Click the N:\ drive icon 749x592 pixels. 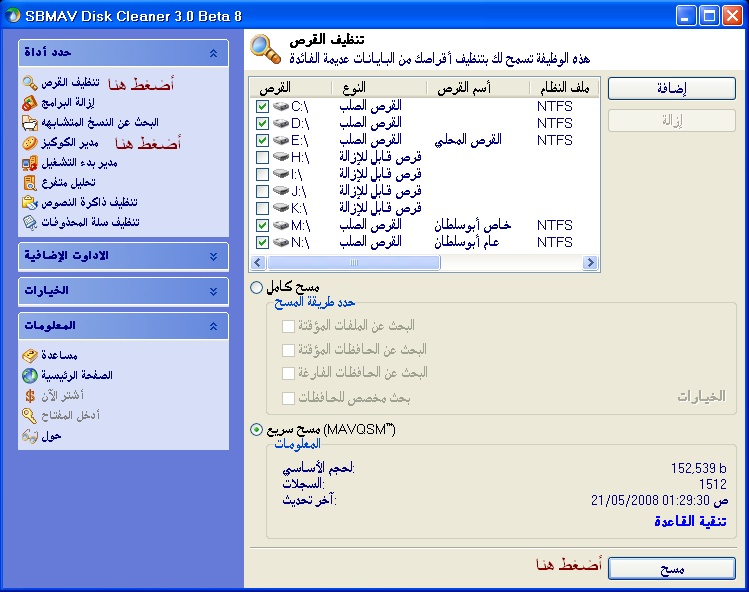click(x=281, y=242)
